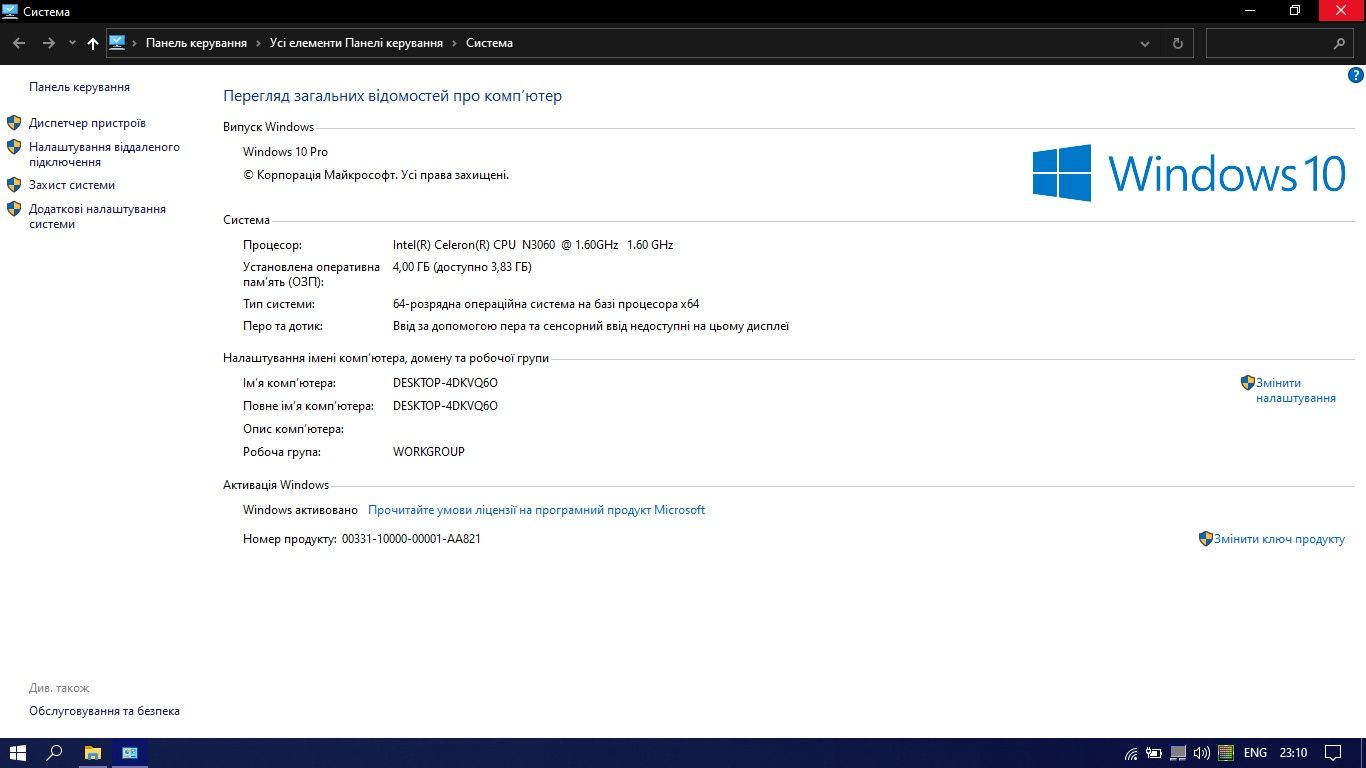Open 'Додаткові налаштування системи'
Image resolution: width=1366 pixels, height=768 pixels.
(x=97, y=216)
